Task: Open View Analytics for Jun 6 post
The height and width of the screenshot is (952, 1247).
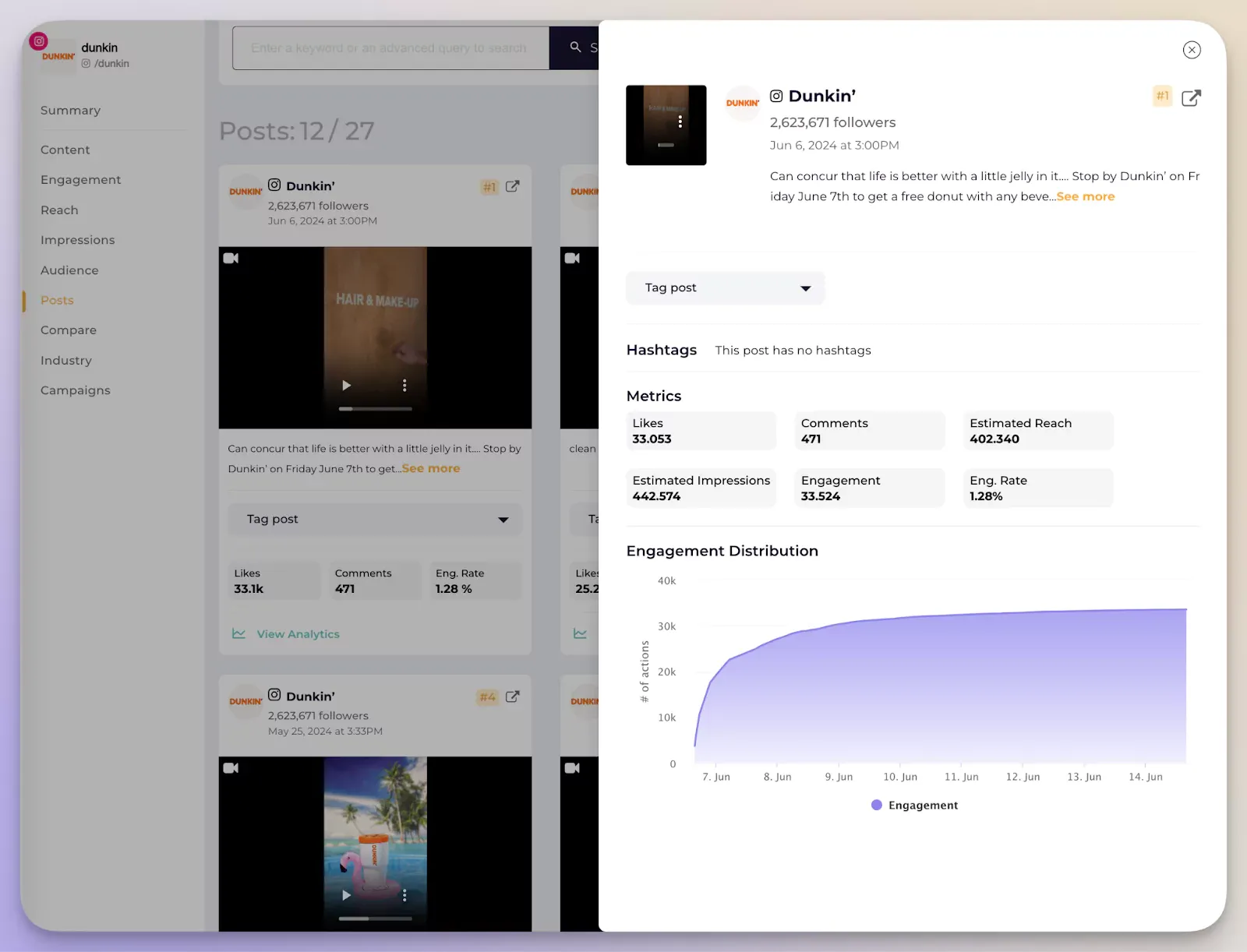Action: (x=286, y=634)
